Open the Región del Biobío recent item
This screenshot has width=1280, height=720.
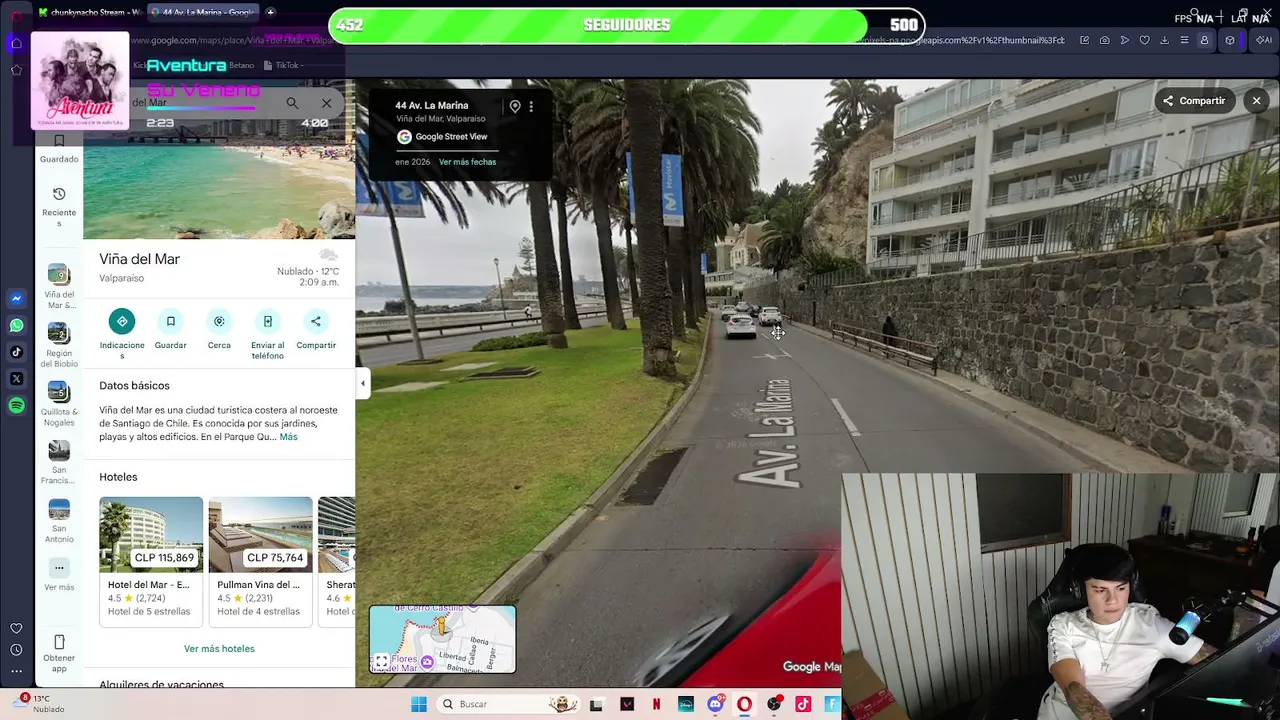click(x=59, y=345)
